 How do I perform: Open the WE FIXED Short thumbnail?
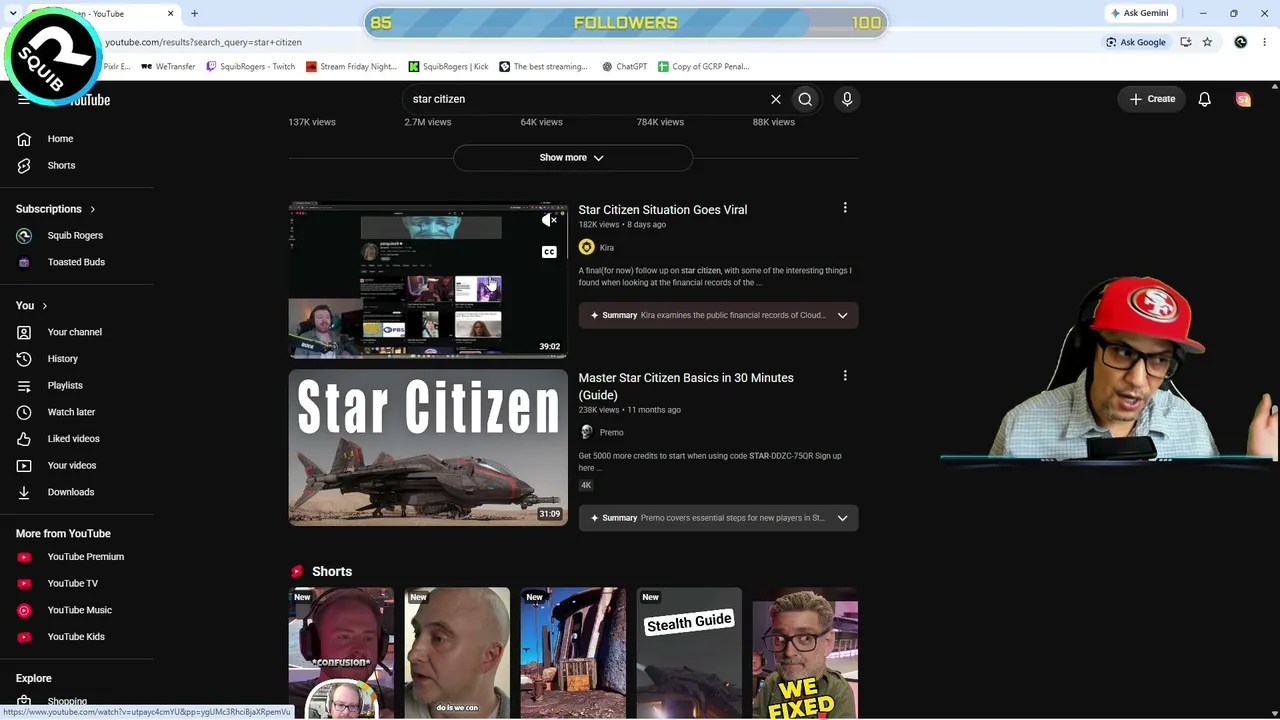tap(805, 653)
